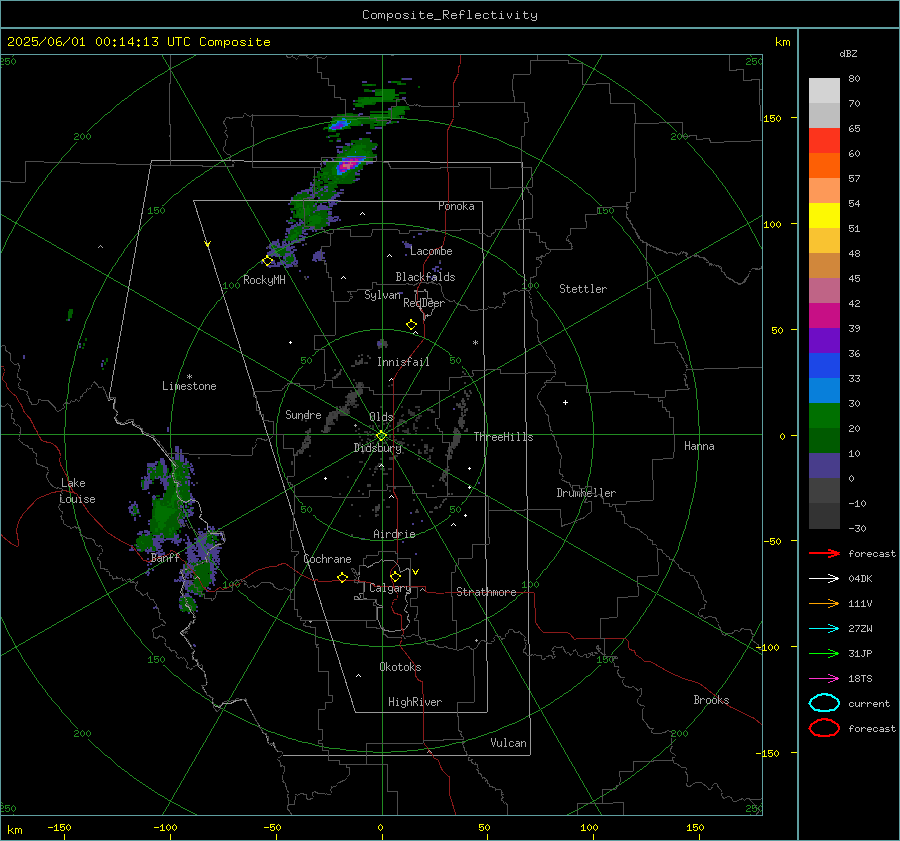Click the magenta 18TS arrow in legend

(824, 679)
